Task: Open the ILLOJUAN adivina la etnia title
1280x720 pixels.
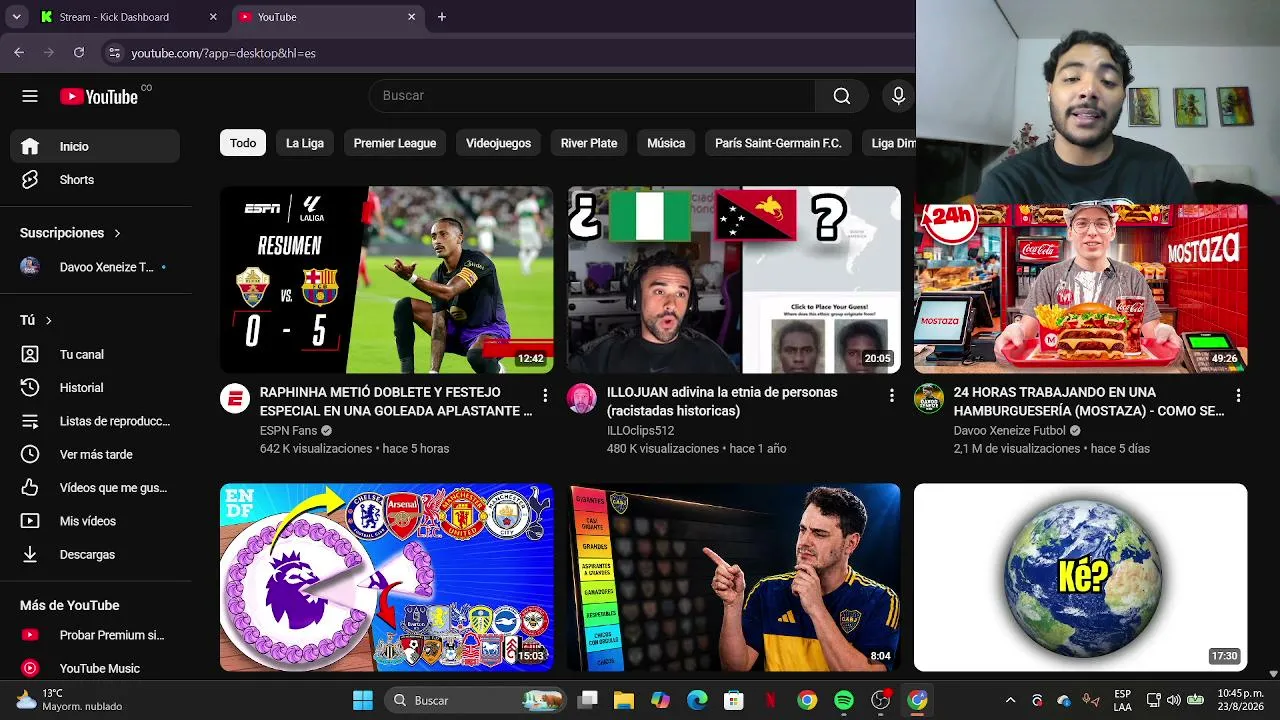Action: [722, 401]
